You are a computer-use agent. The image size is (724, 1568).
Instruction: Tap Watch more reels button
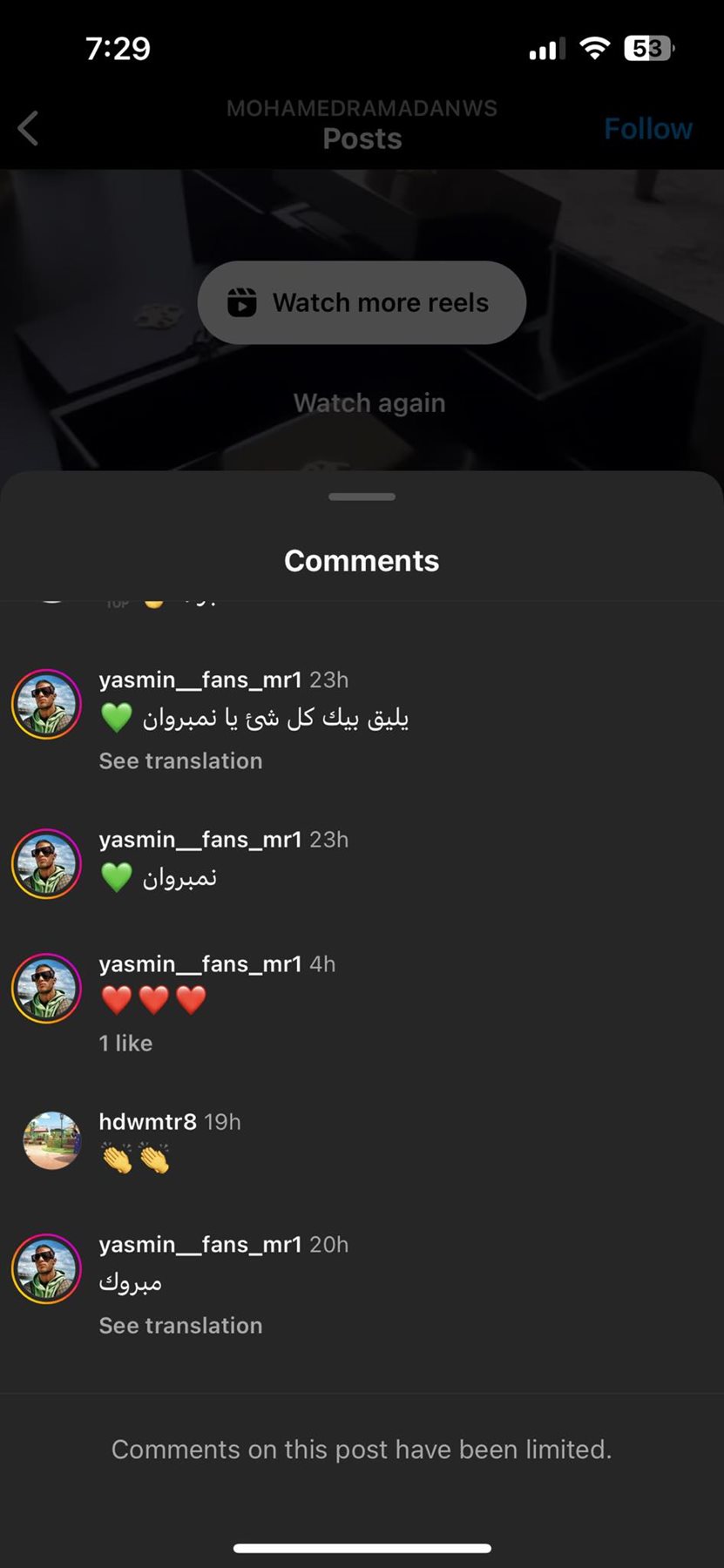pyautogui.click(x=362, y=302)
